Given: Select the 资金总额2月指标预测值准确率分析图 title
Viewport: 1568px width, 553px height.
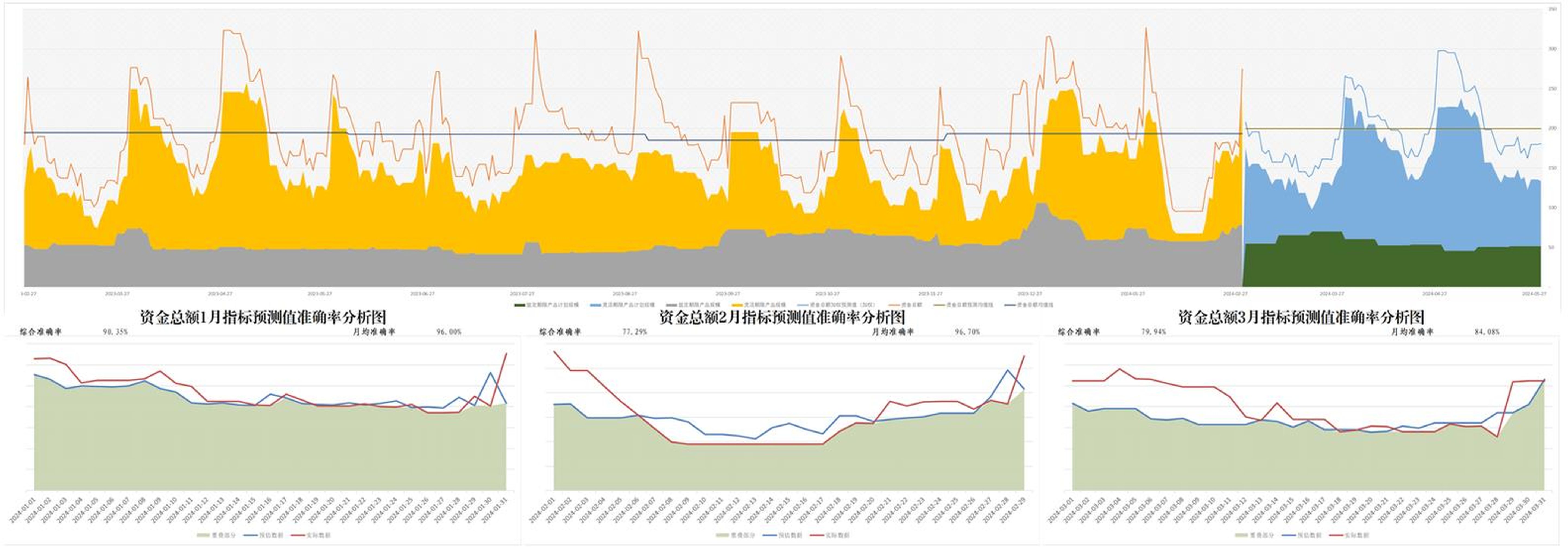Looking at the screenshot, I should pyautogui.click(x=782, y=317).
